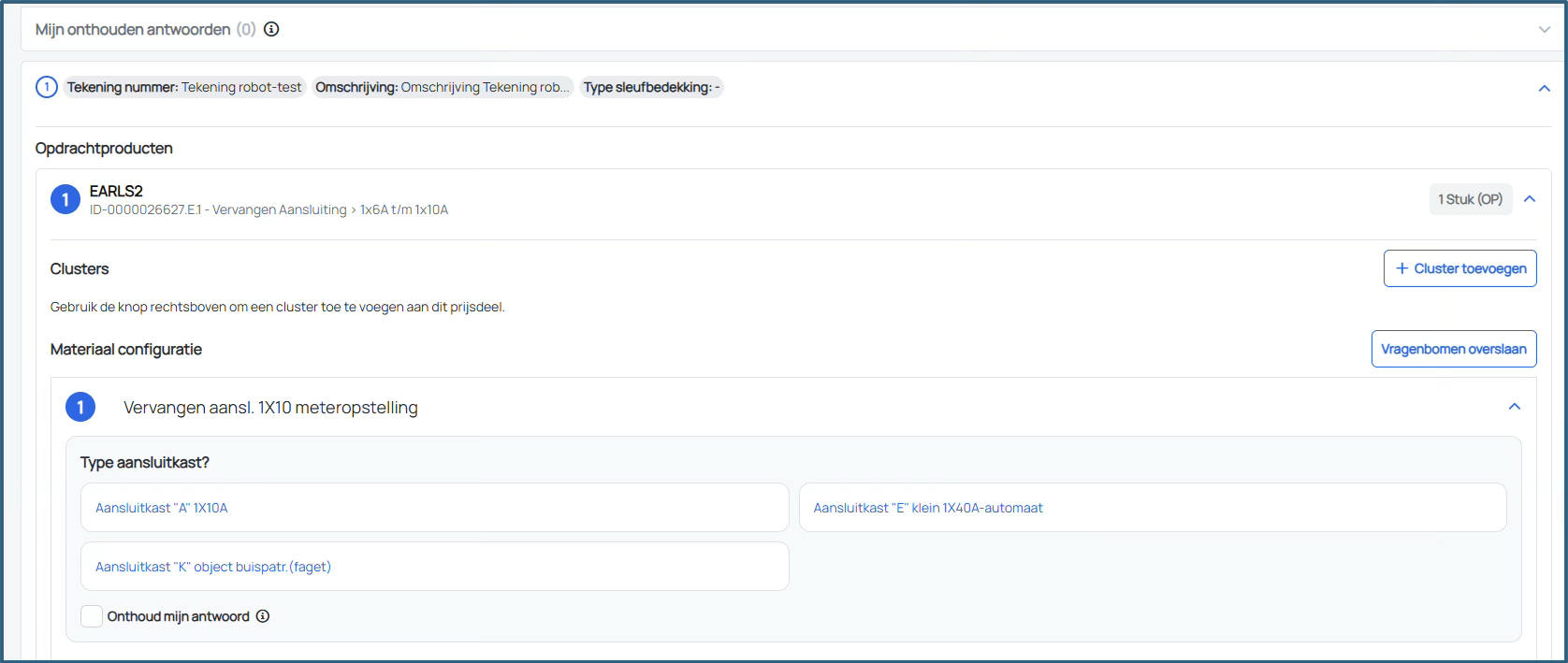Click the Tekening nummer: Tekening robot-test chip

pyautogui.click(x=184, y=87)
